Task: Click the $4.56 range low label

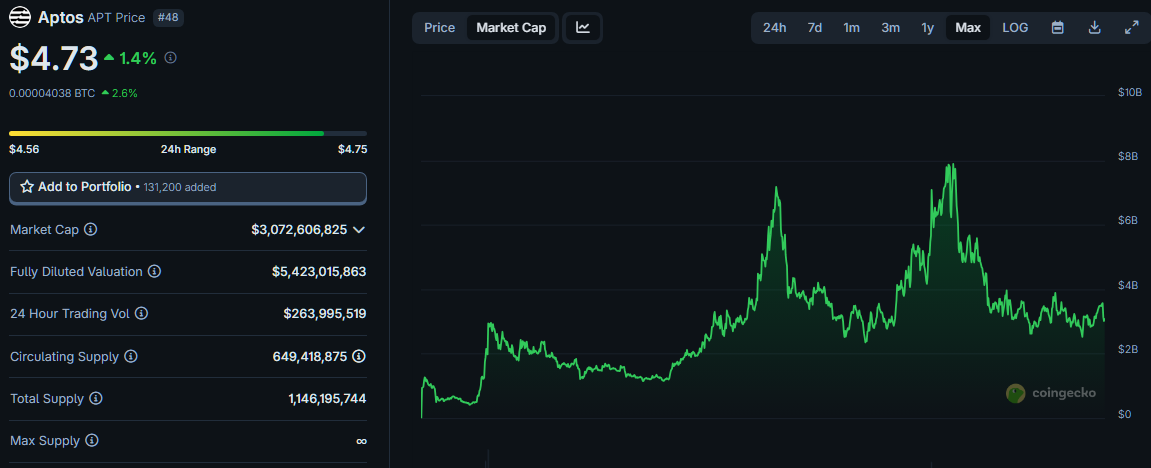Action: pyautogui.click(x=24, y=149)
